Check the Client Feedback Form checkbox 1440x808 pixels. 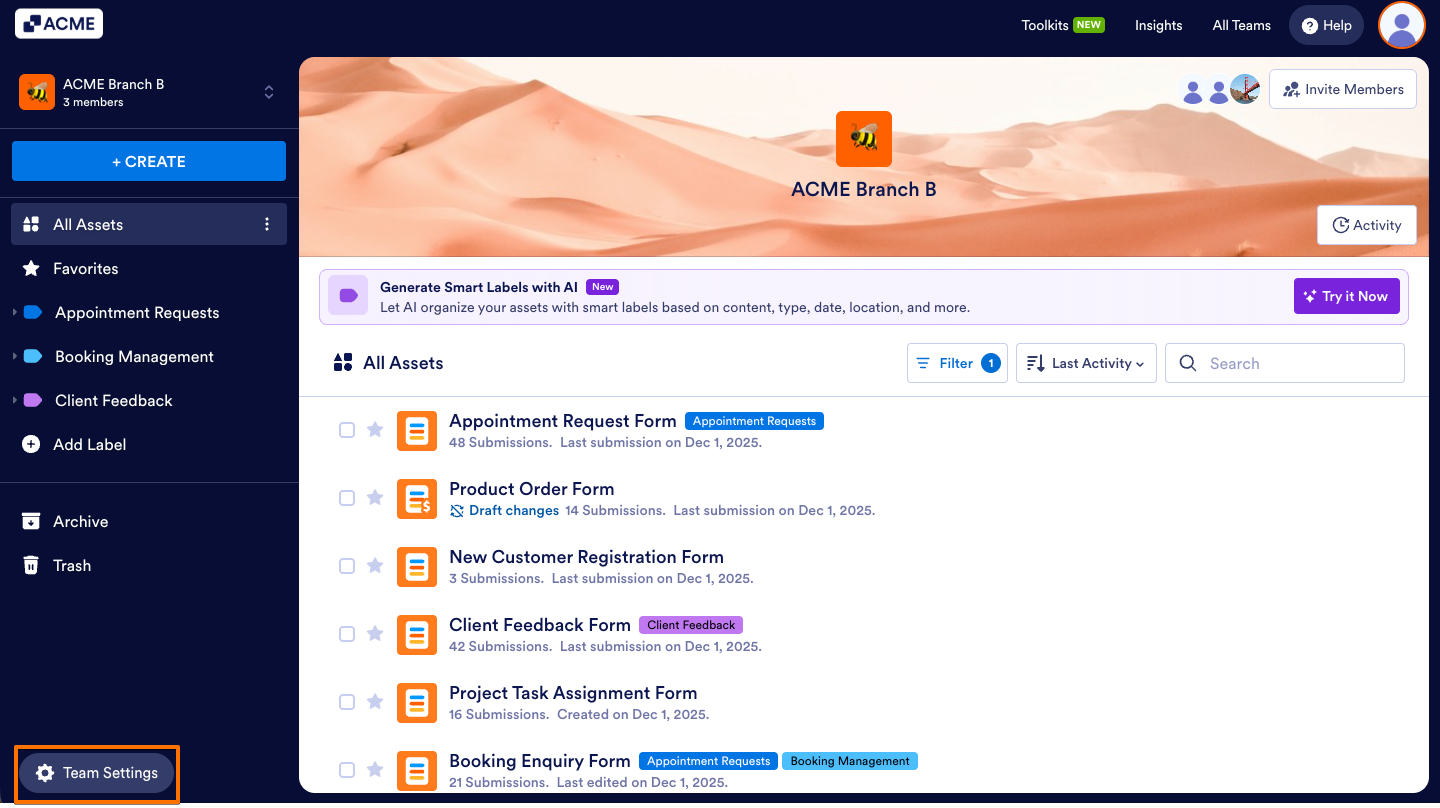[347, 634]
